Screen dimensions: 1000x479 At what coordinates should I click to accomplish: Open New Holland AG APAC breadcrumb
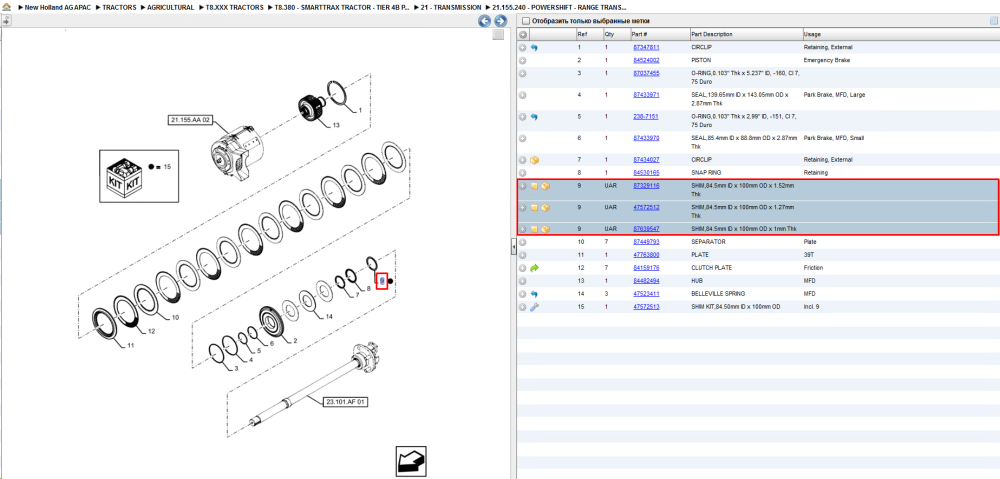(x=56, y=8)
